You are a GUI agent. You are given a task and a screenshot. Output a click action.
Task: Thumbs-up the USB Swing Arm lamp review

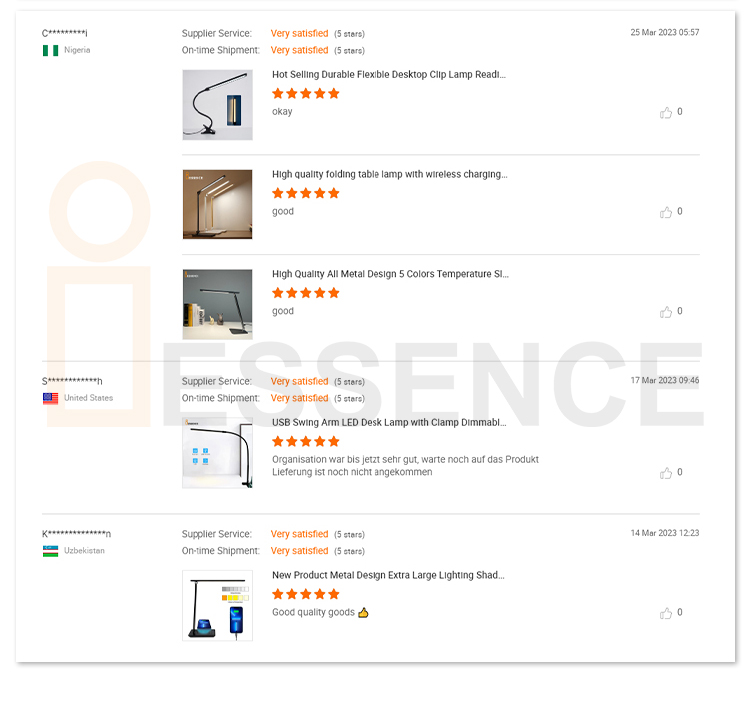pyautogui.click(x=666, y=473)
